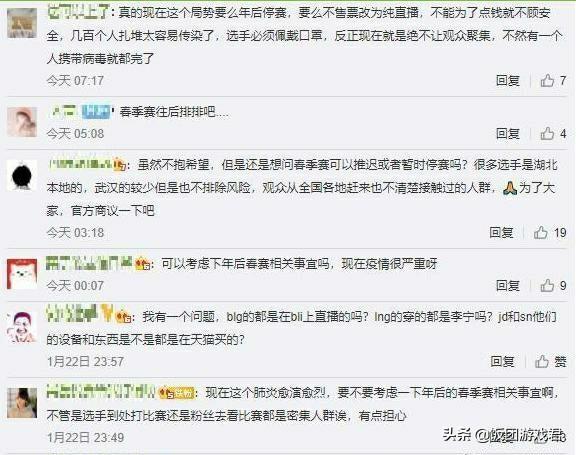Click the praying hands emoji
The image size is (576, 455).
510,188
